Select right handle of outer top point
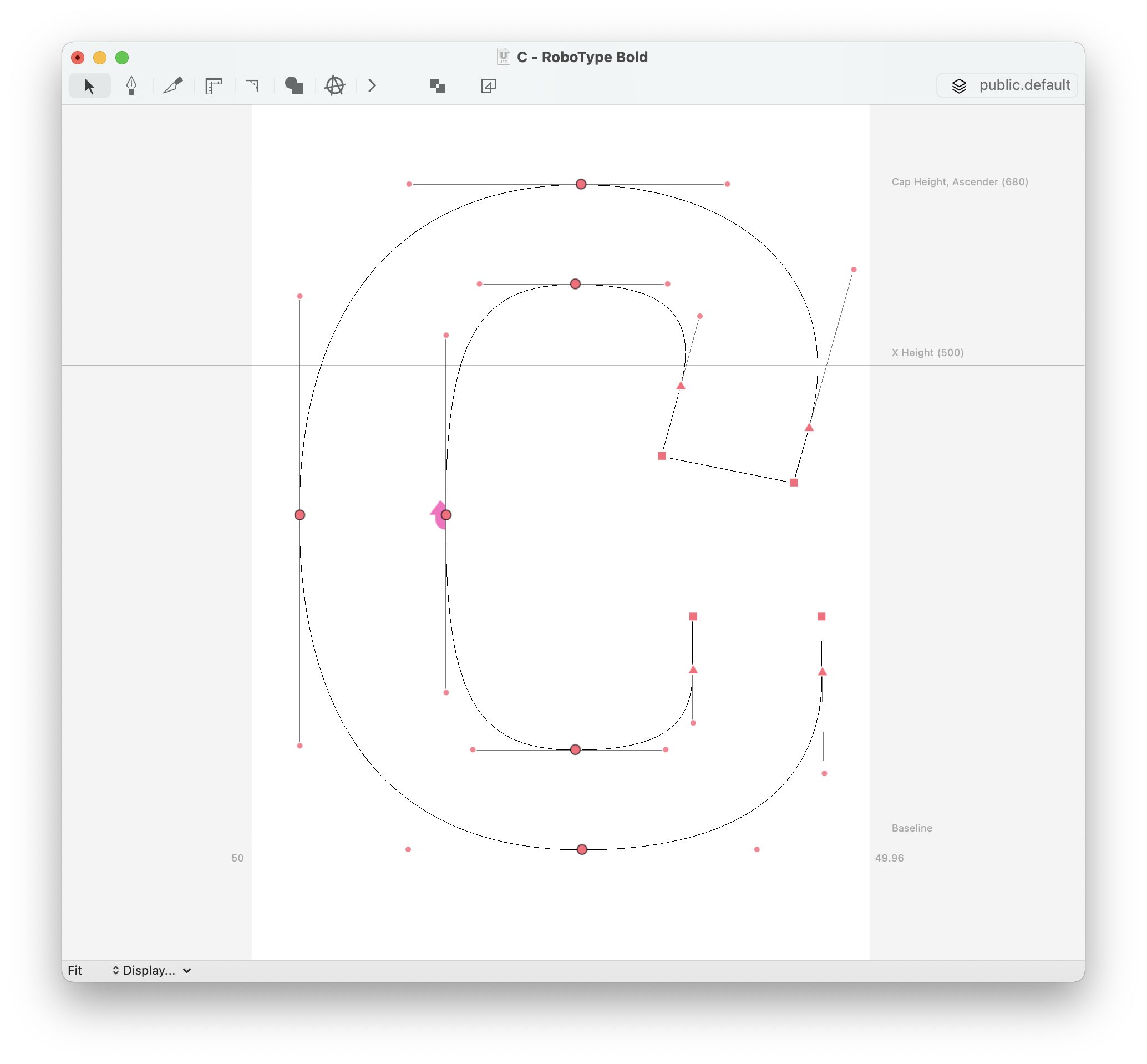The height and width of the screenshot is (1064, 1147). tap(728, 184)
